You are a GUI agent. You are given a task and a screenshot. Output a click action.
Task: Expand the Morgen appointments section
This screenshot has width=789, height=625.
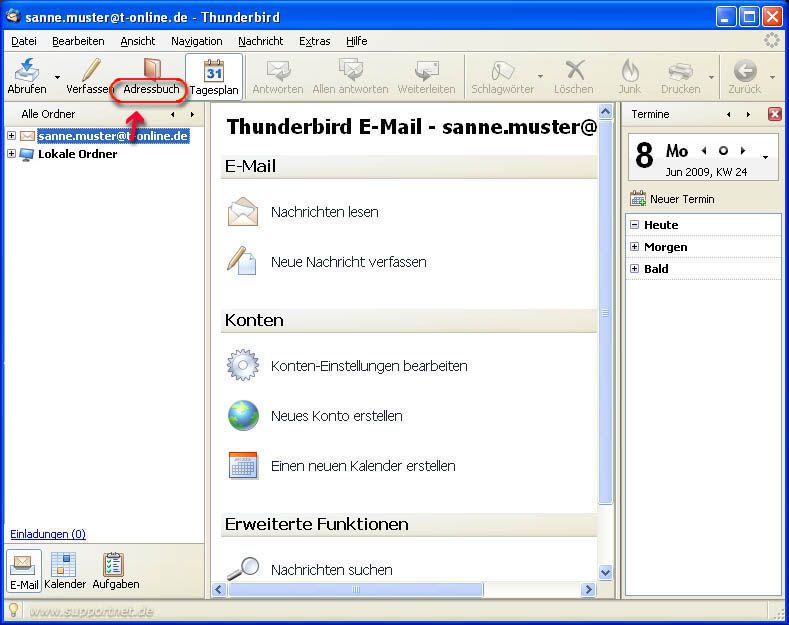(635, 247)
